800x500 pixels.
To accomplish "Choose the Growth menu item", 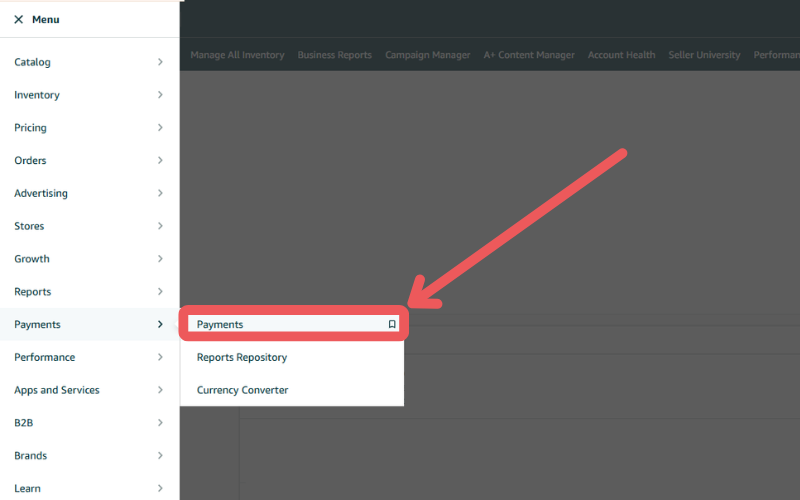I will (x=89, y=259).
